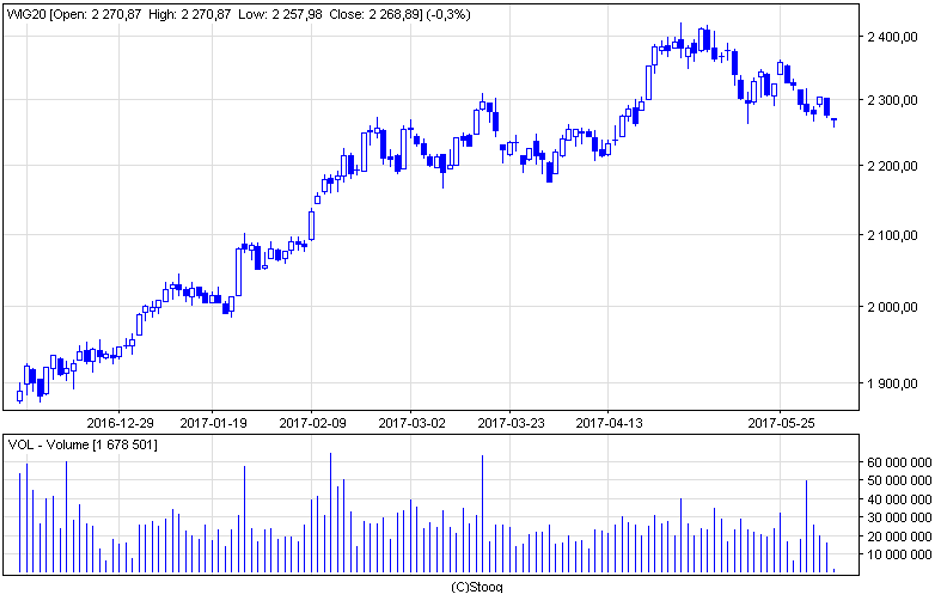Click the 60 000 000 volume axis label
948x593 pixels.
click(x=898, y=463)
